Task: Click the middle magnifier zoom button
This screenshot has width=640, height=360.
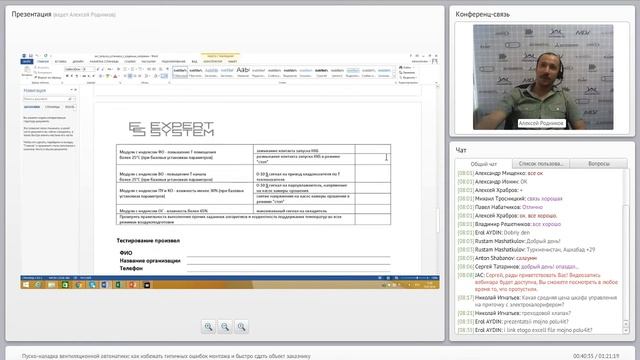Action: tap(225, 327)
